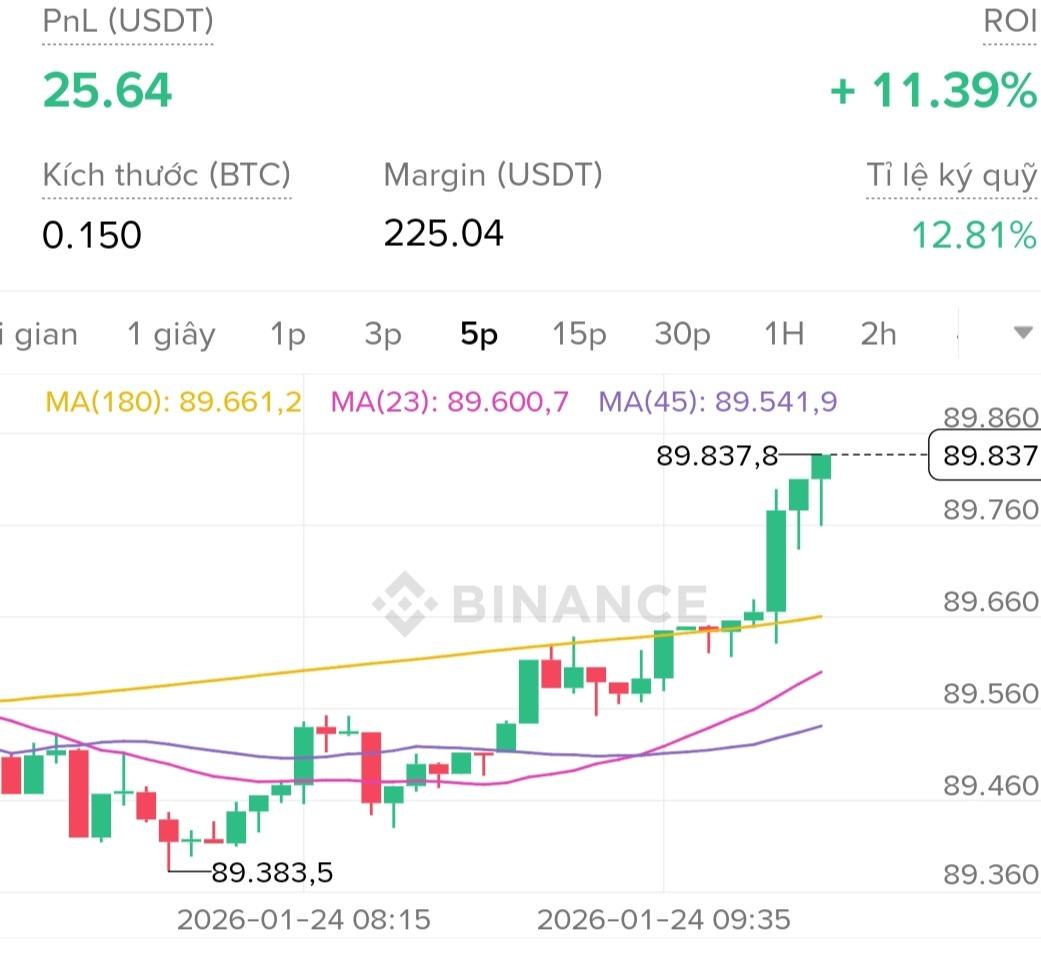Pick the 2h timeframe option

(x=878, y=334)
